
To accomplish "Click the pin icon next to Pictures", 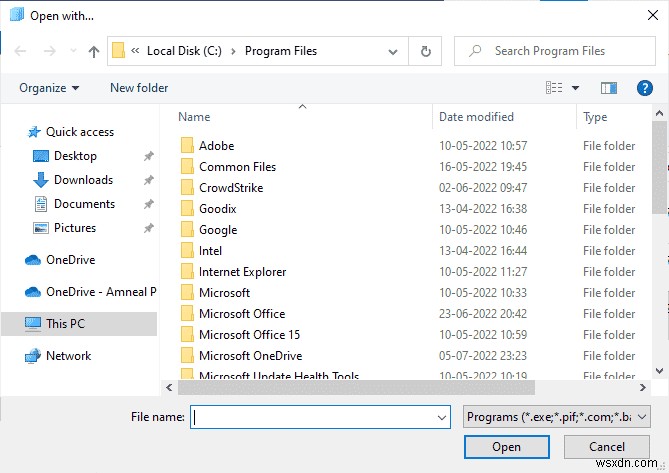I will pyautogui.click(x=148, y=228).
